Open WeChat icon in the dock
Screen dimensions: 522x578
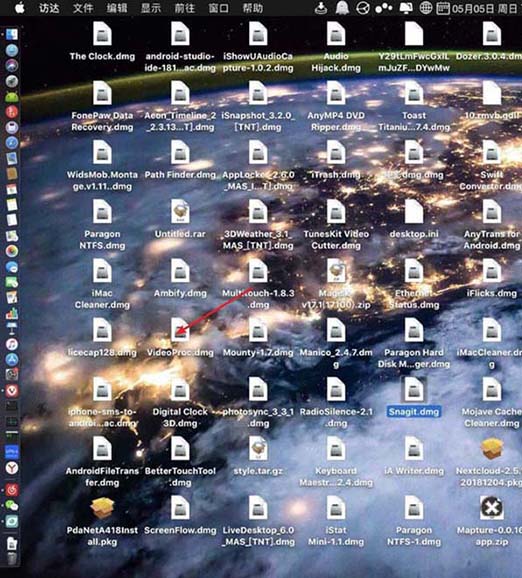[12, 505]
